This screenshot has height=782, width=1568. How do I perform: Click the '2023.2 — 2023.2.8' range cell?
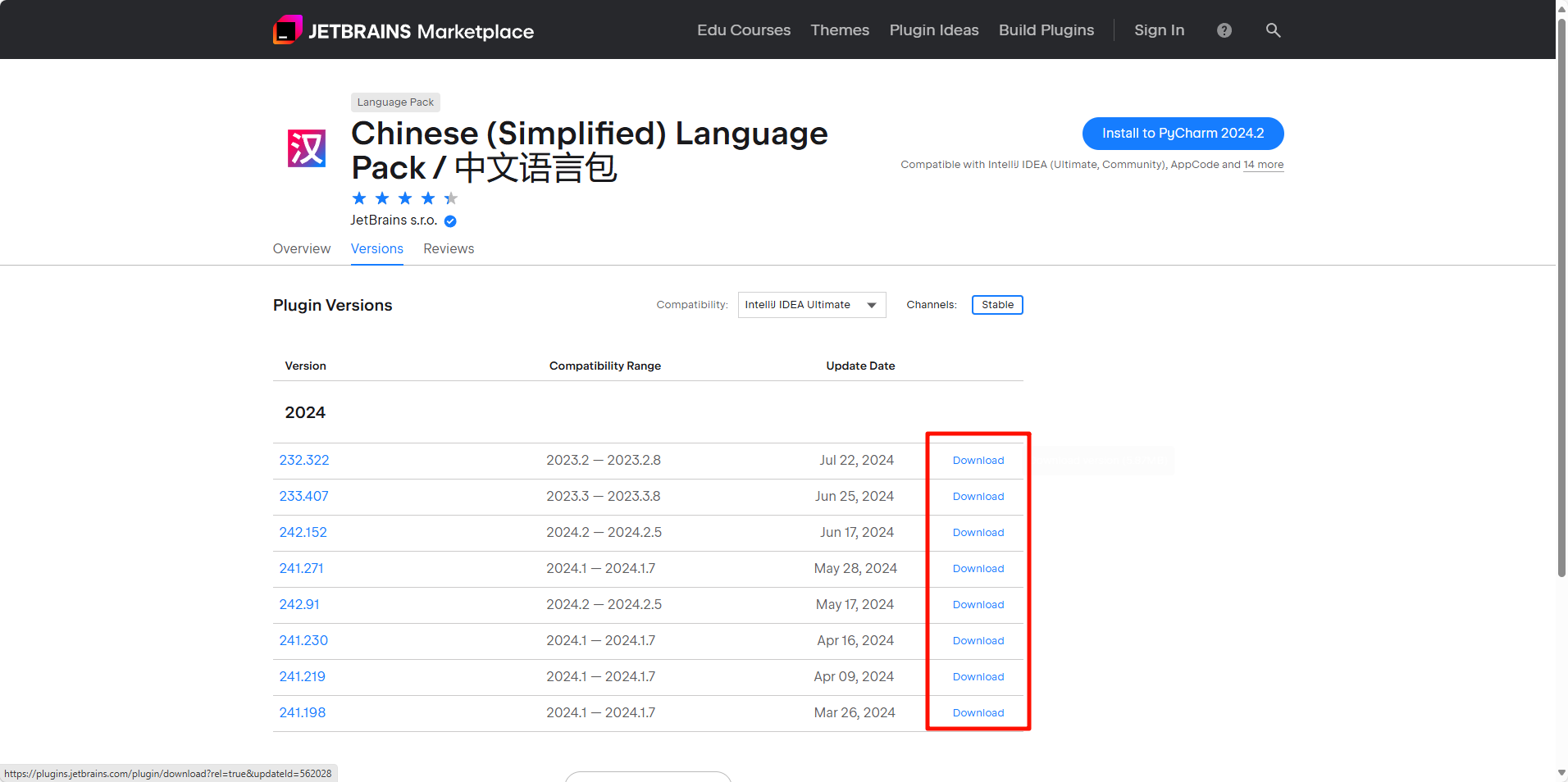pos(604,461)
